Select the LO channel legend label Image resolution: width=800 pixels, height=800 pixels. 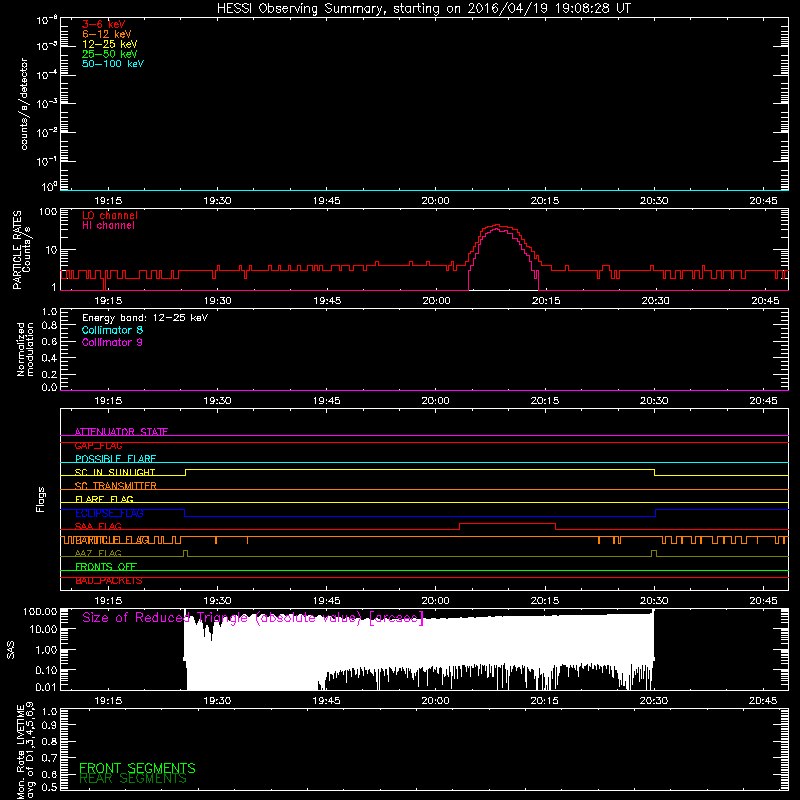[110, 215]
